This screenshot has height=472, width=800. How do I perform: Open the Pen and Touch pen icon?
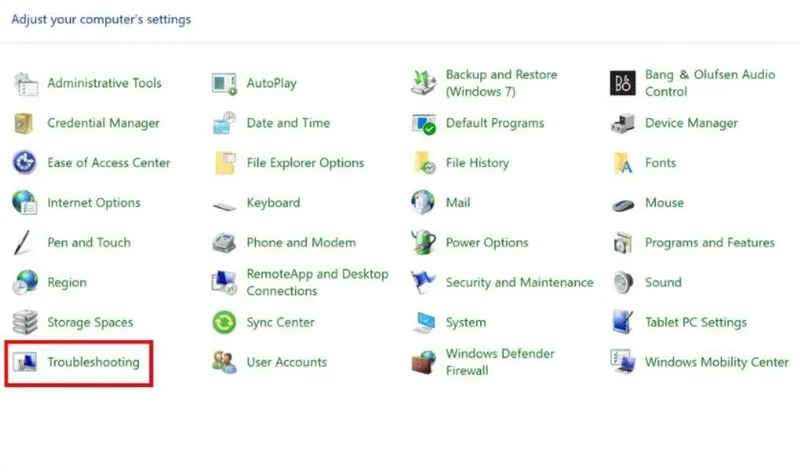point(22,242)
